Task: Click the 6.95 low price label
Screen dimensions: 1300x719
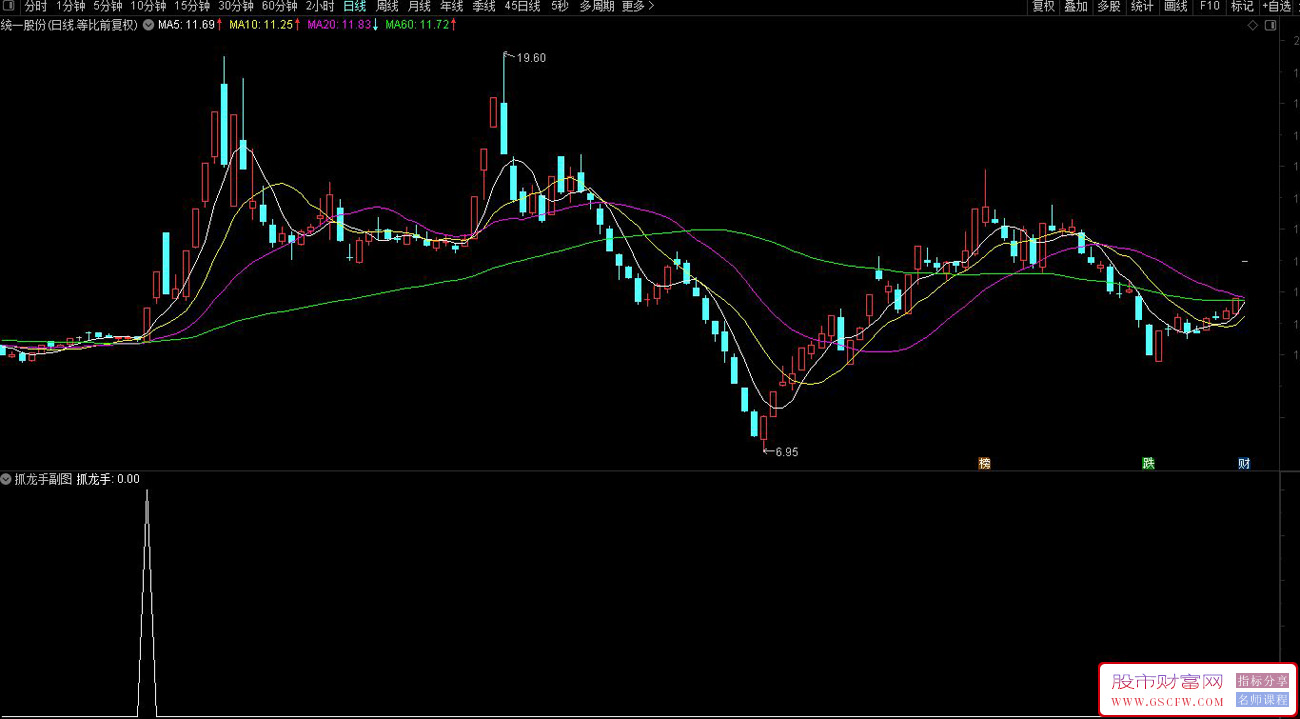Action: (x=787, y=452)
